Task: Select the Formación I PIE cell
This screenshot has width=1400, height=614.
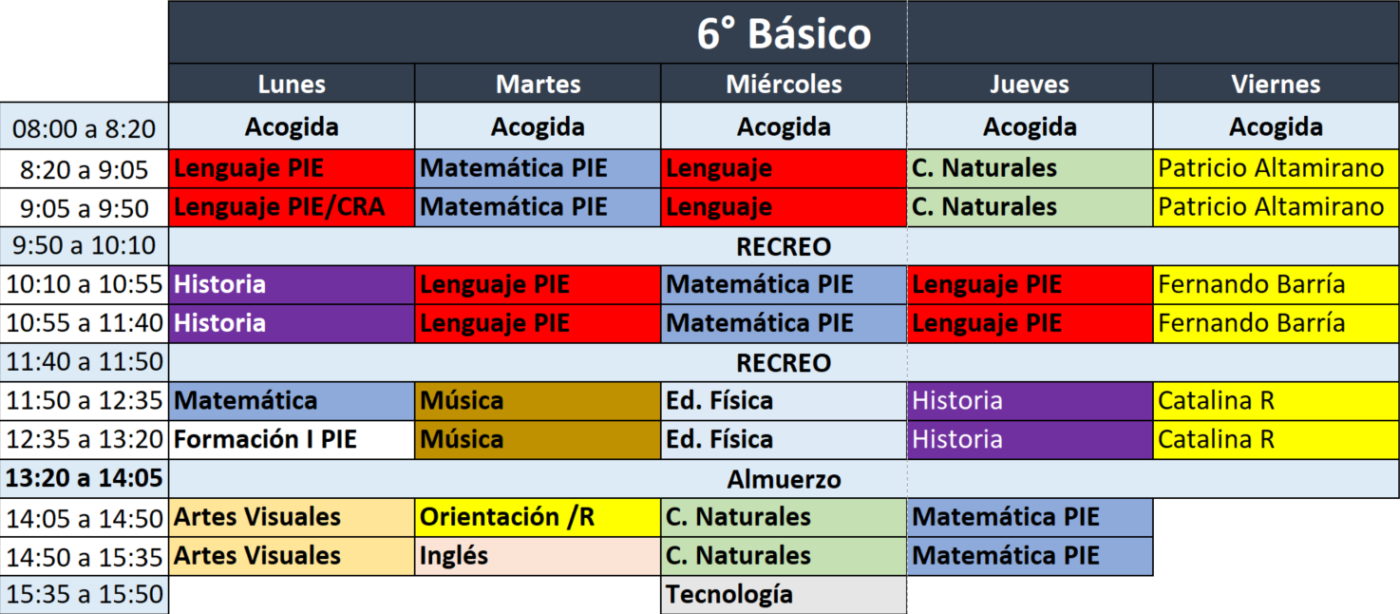Action: [x=291, y=439]
